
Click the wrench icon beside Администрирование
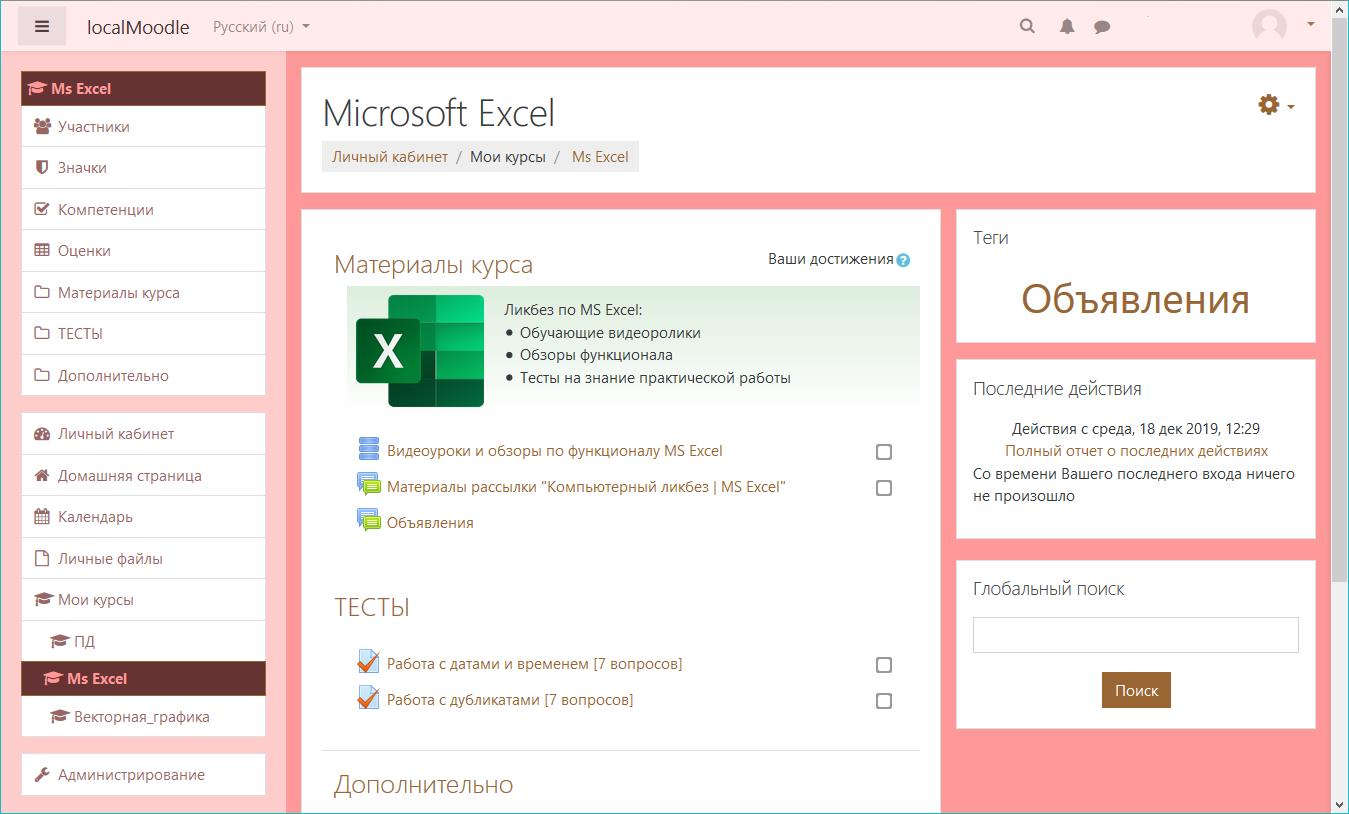[x=42, y=775]
